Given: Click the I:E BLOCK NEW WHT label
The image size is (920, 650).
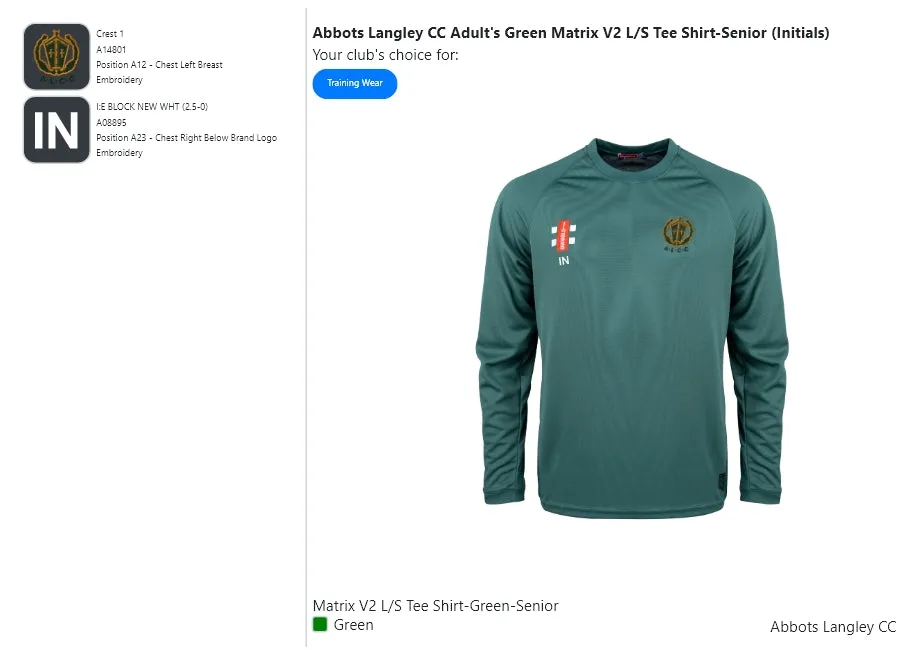Looking at the screenshot, I should (152, 107).
